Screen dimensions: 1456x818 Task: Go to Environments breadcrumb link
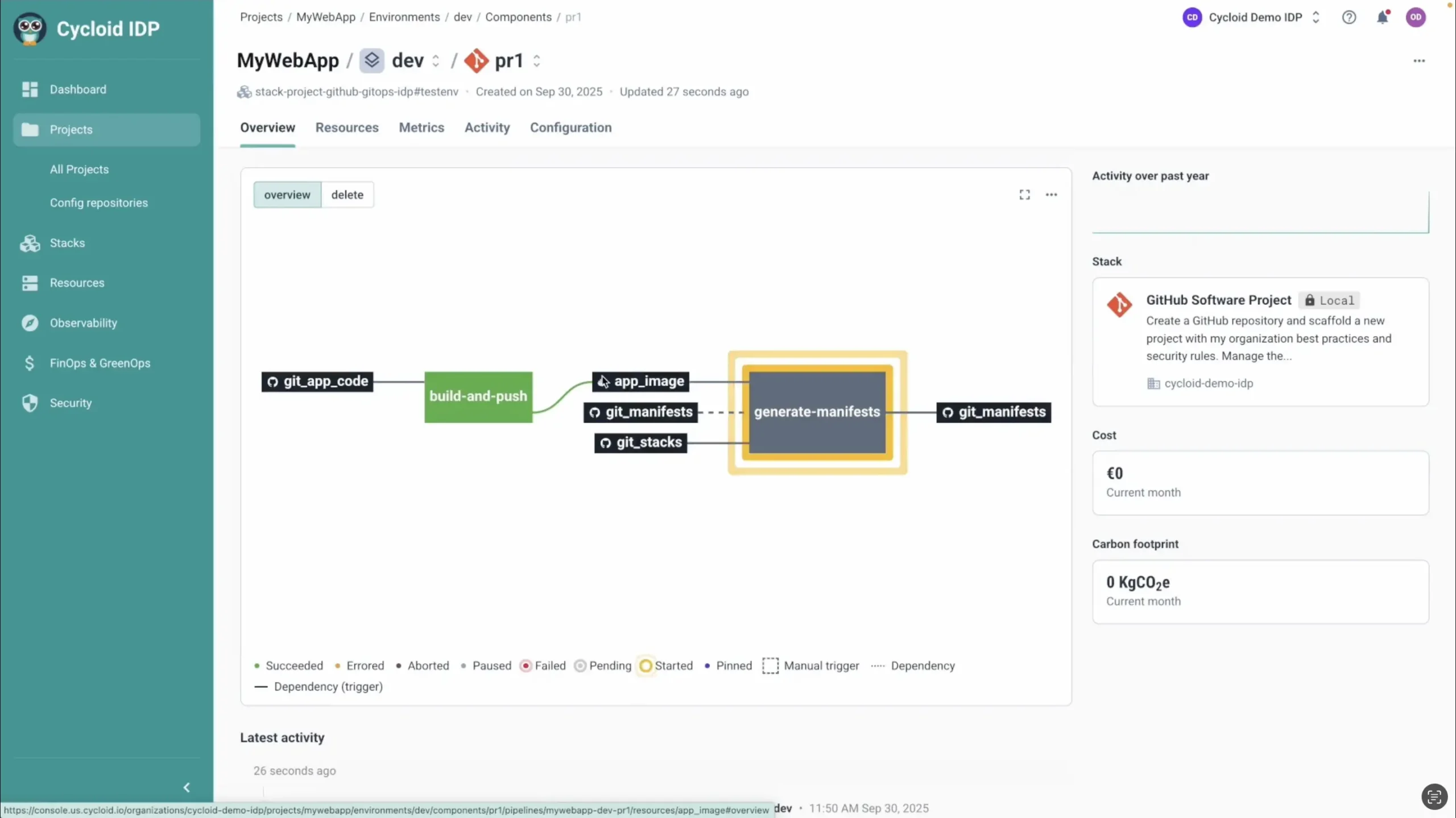404,17
